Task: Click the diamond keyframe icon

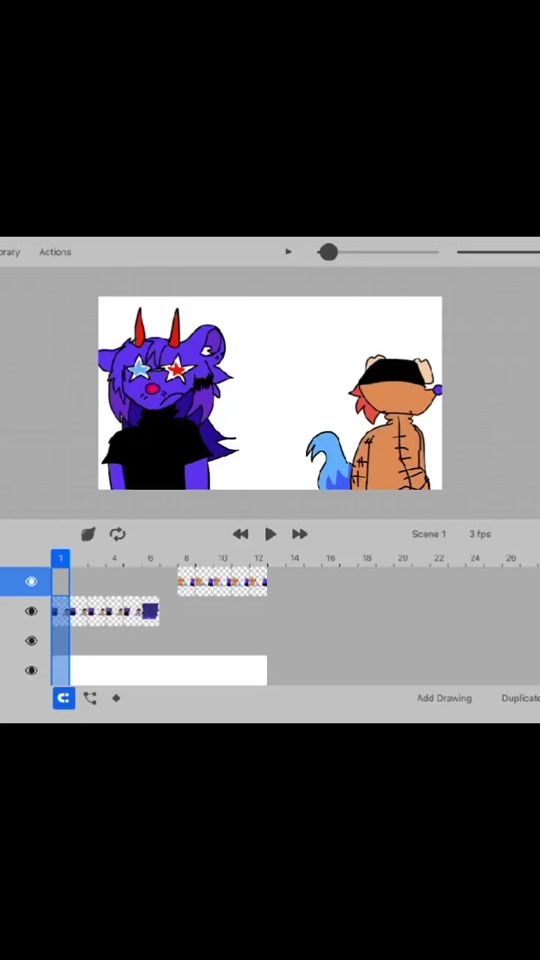Action: coord(116,698)
